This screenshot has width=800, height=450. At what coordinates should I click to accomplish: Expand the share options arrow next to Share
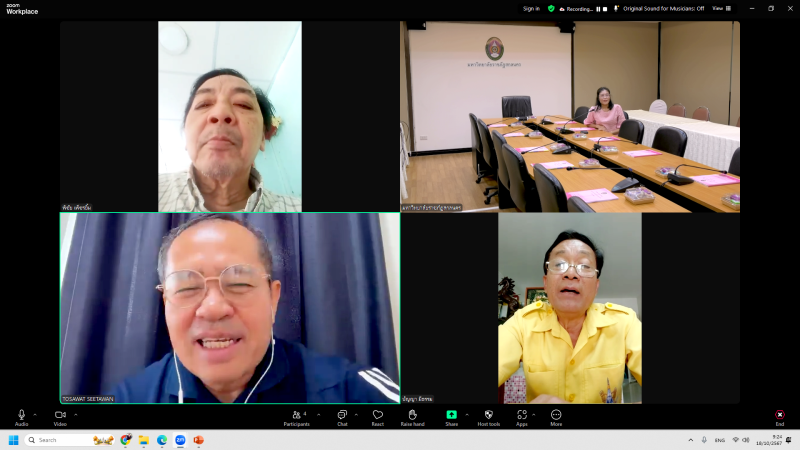466,414
